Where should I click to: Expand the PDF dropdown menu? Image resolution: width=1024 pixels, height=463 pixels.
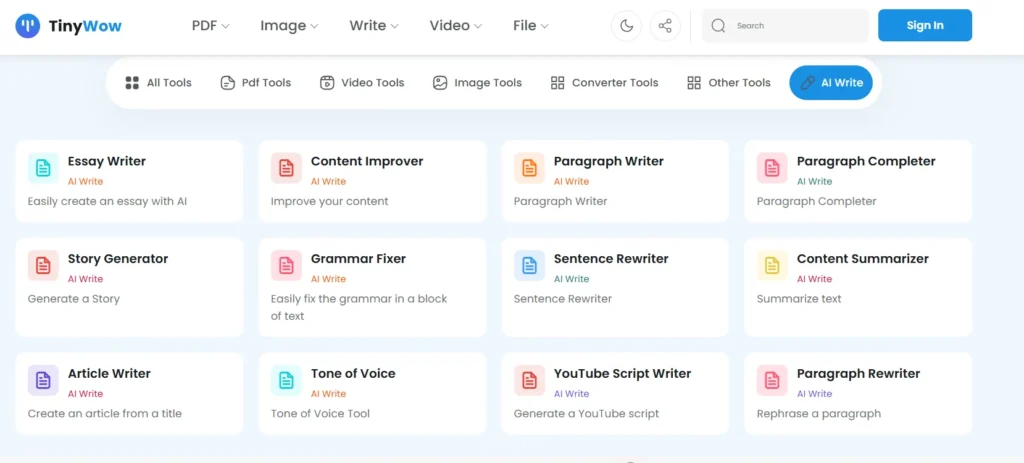click(x=210, y=26)
